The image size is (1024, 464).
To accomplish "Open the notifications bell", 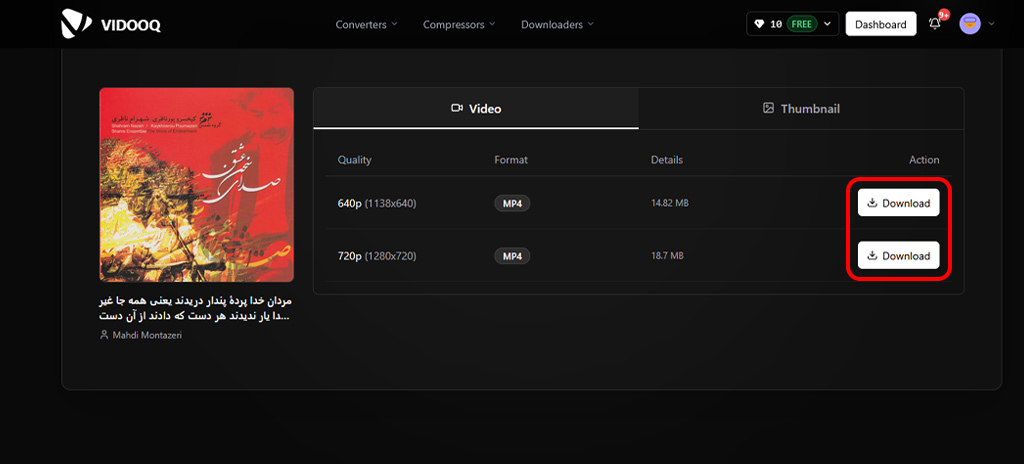I will pyautogui.click(x=935, y=24).
